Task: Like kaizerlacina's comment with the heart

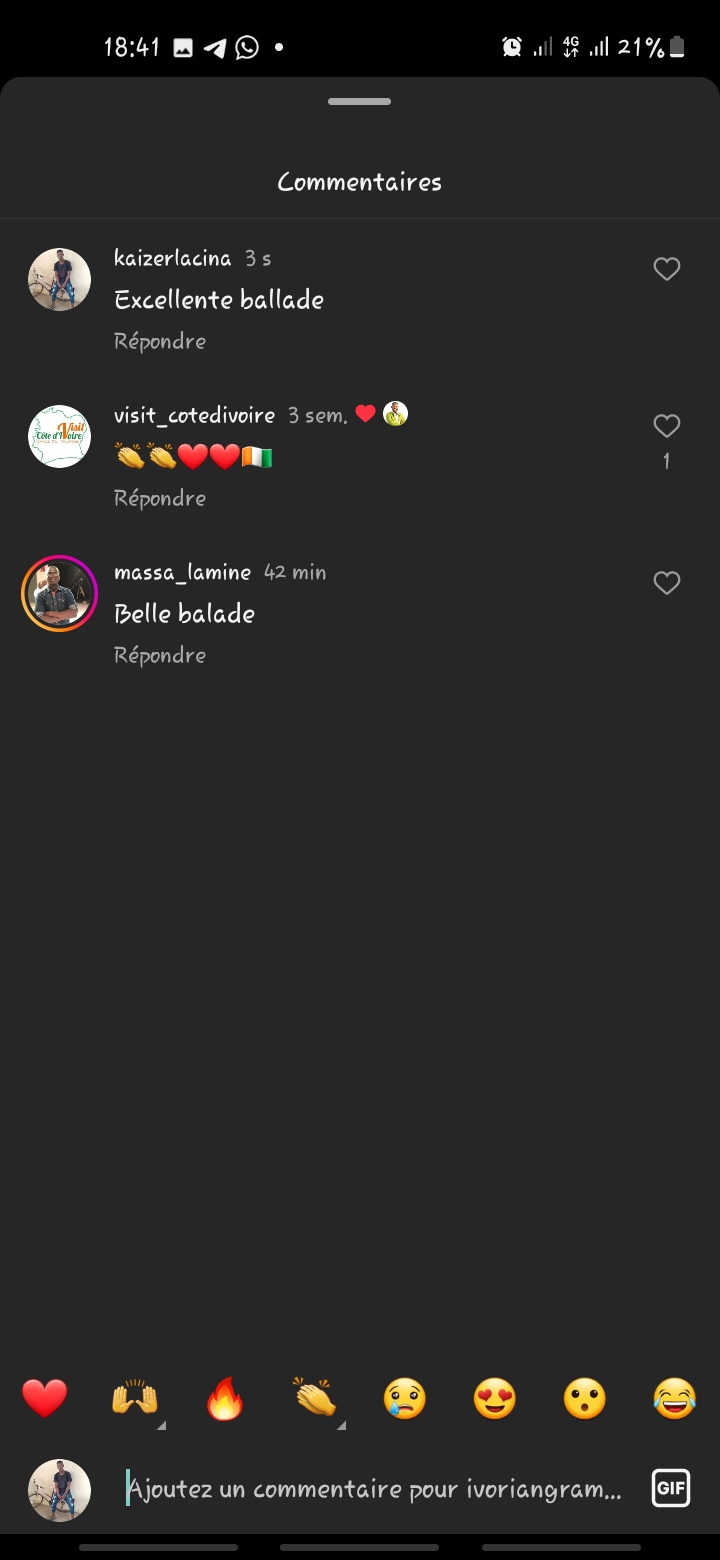Action: point(666,269)
